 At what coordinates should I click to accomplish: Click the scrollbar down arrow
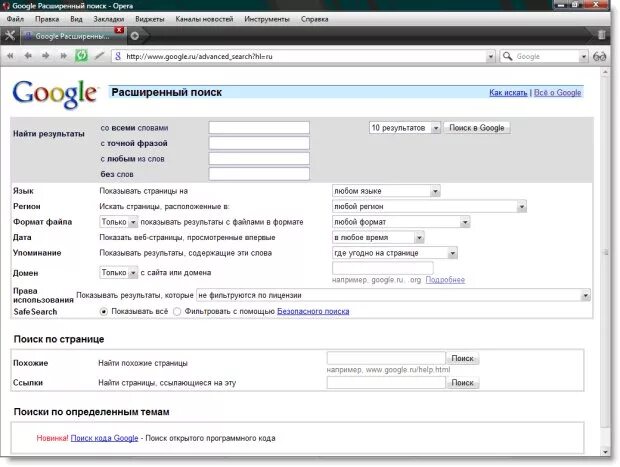[x=605, y=451]
